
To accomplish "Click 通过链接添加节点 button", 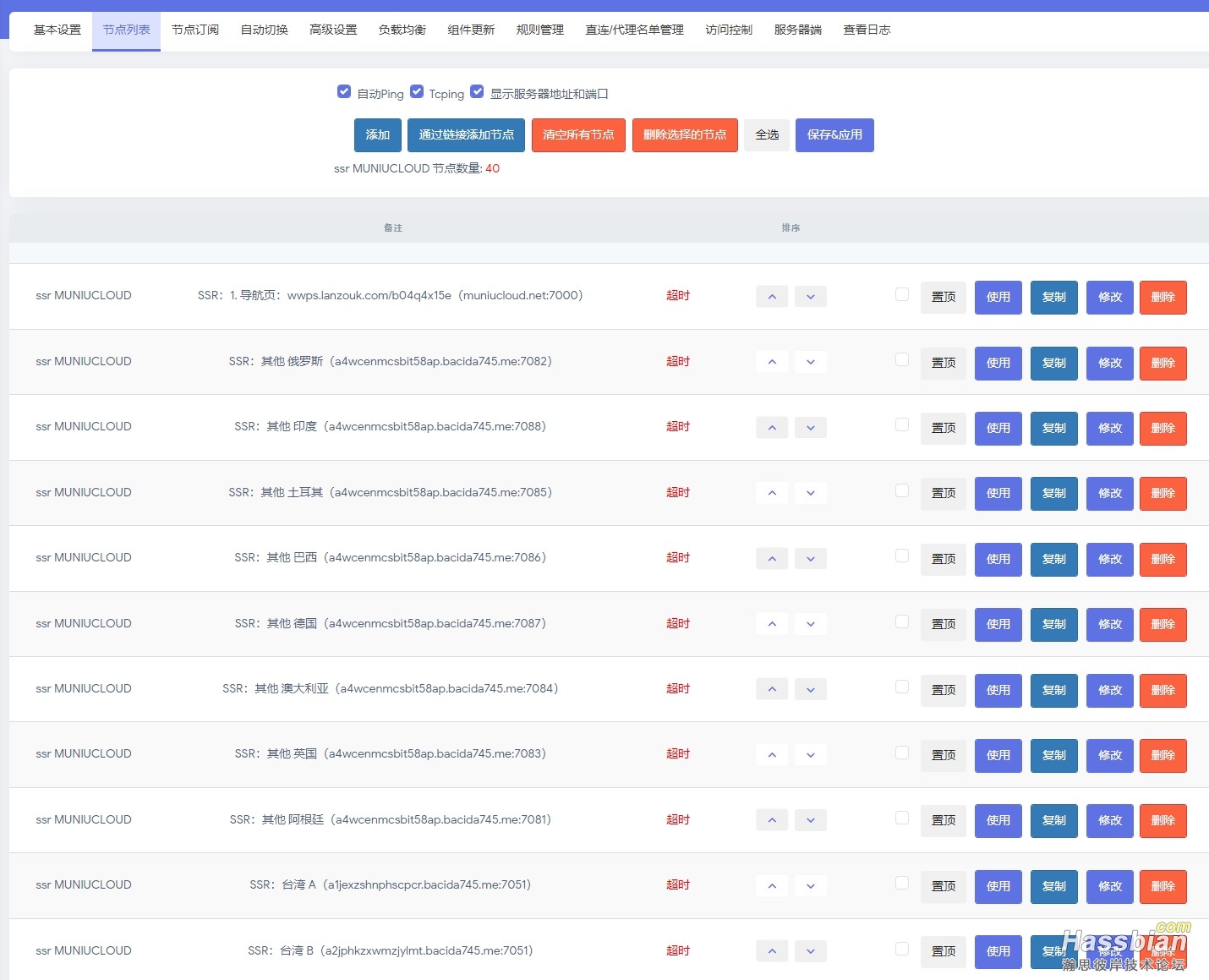I will 467,135.
